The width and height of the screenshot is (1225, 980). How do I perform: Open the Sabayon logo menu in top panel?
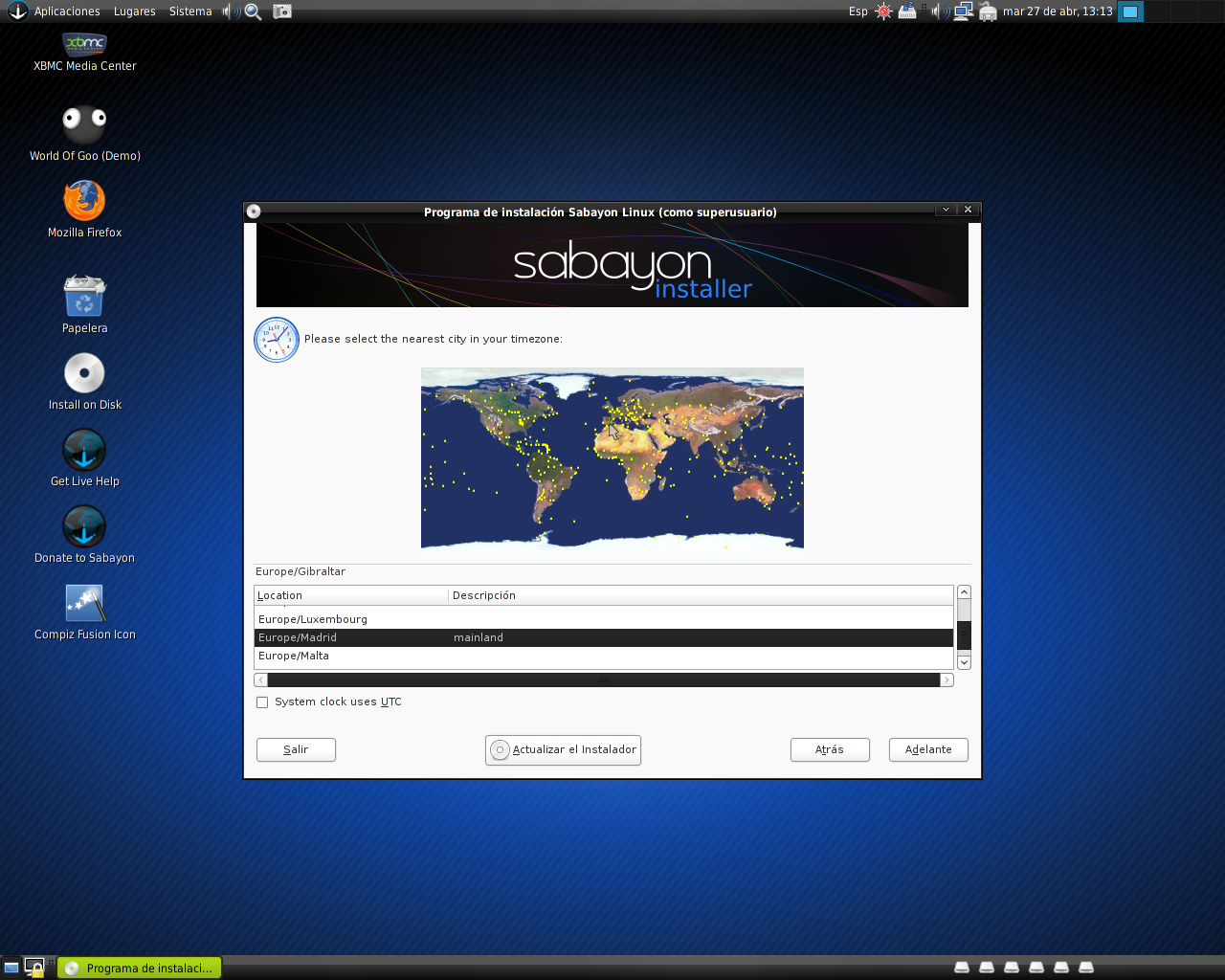[x=17, y=11]
